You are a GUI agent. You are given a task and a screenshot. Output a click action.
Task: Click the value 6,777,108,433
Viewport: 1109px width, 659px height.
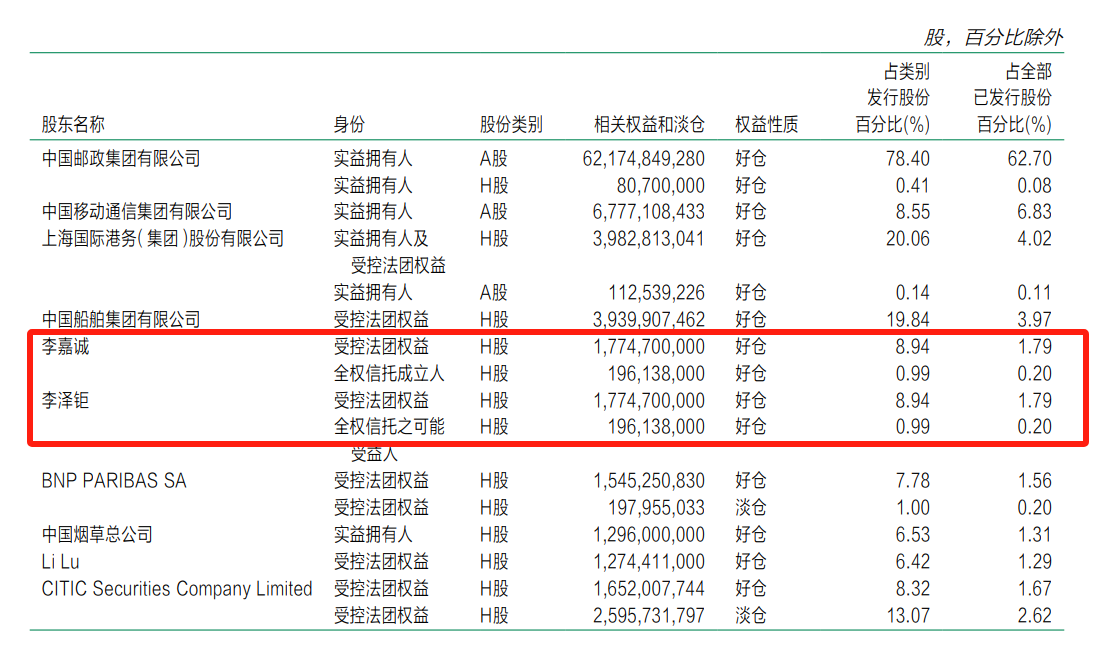[x=649, y=211]
